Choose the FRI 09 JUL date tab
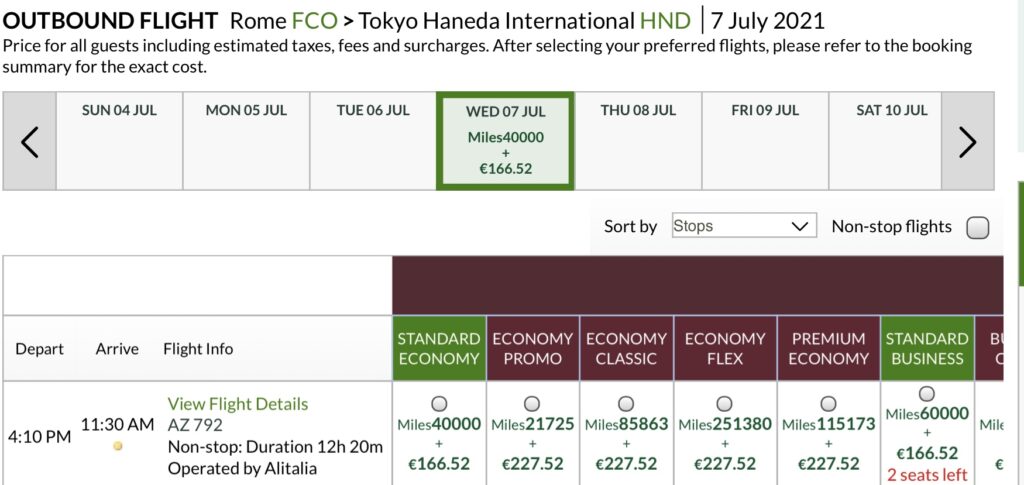This screenshot has width=1024, height=485. (765, 141)
